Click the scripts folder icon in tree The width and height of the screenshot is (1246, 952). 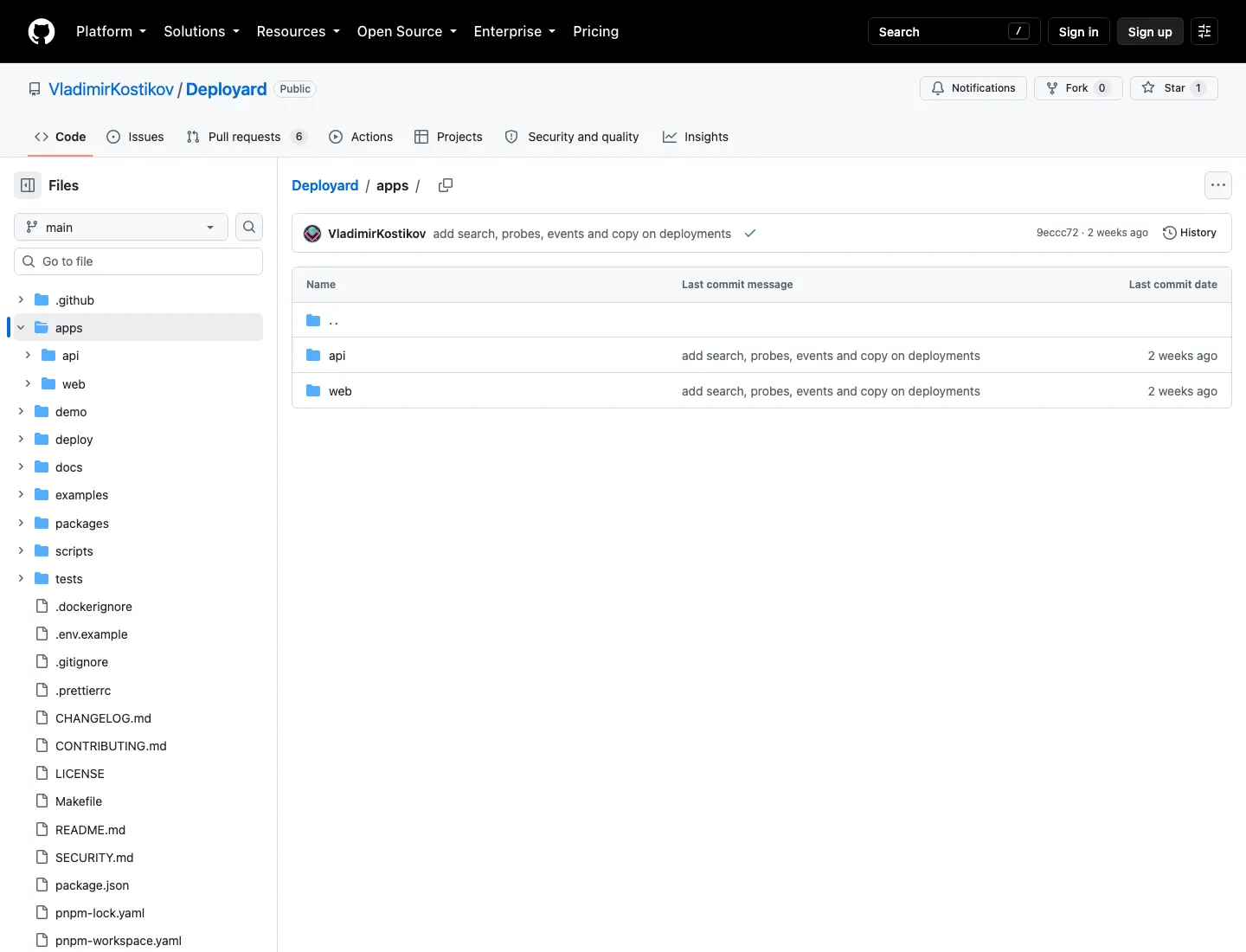[42, 551]
